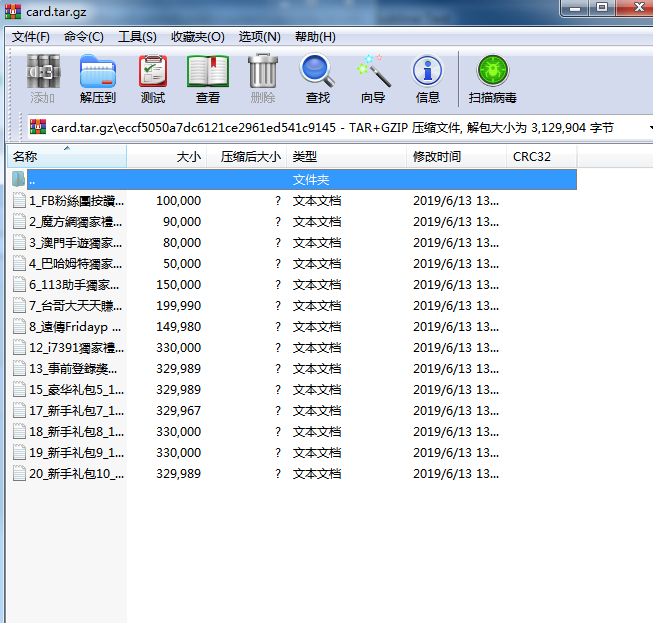Screen dimensions: 653x623
Task: Open the 选项(N) menu
Action: point(259,37)
